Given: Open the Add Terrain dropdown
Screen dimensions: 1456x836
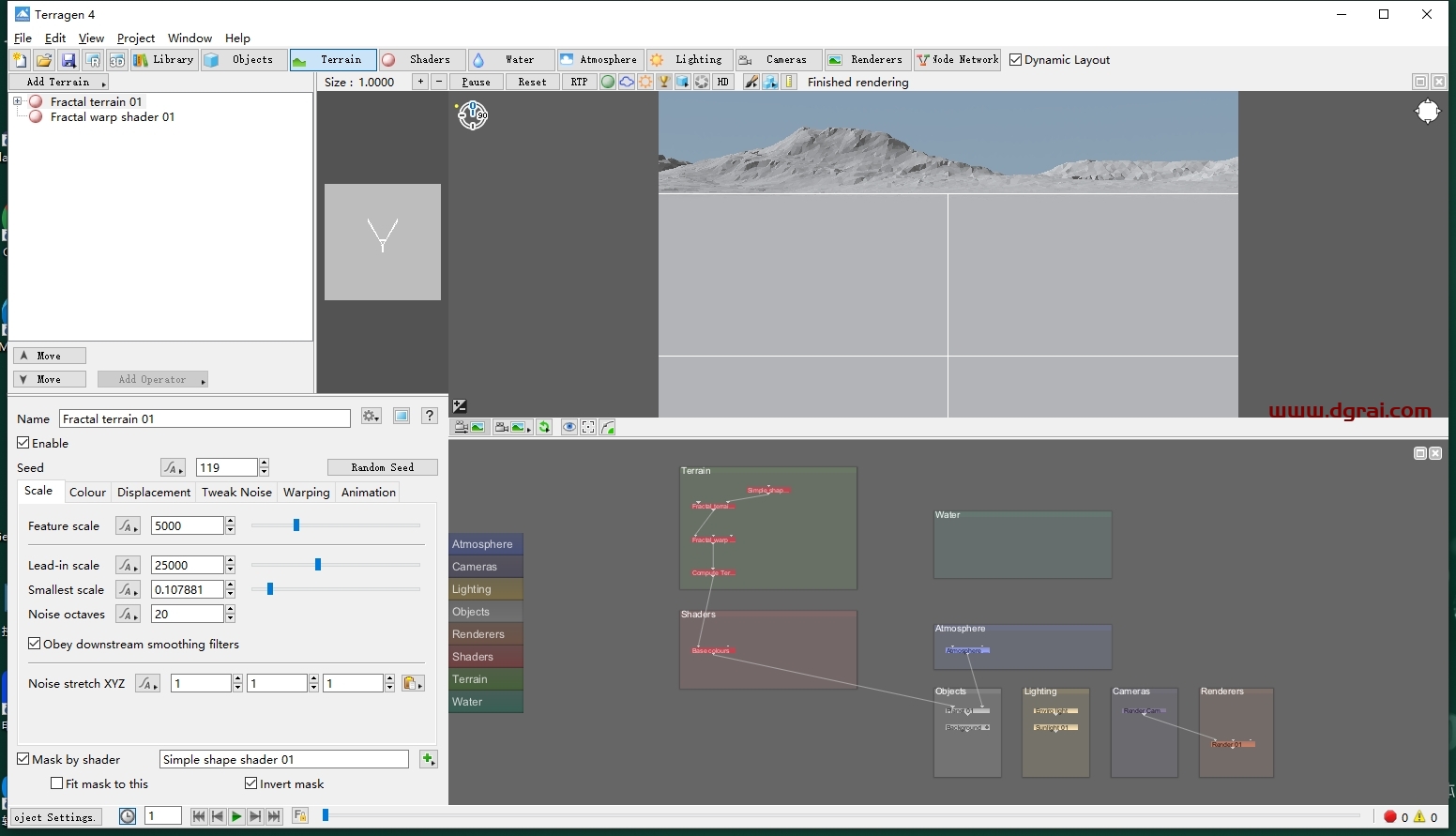Looking at the screenshot, I should (x=59, y=83).
